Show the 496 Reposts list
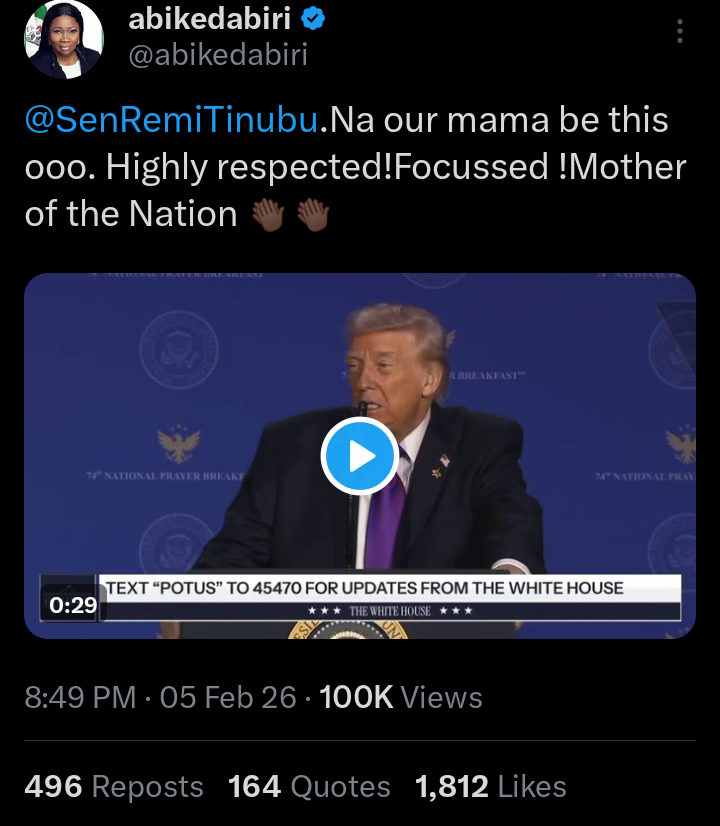 (113, 787)
